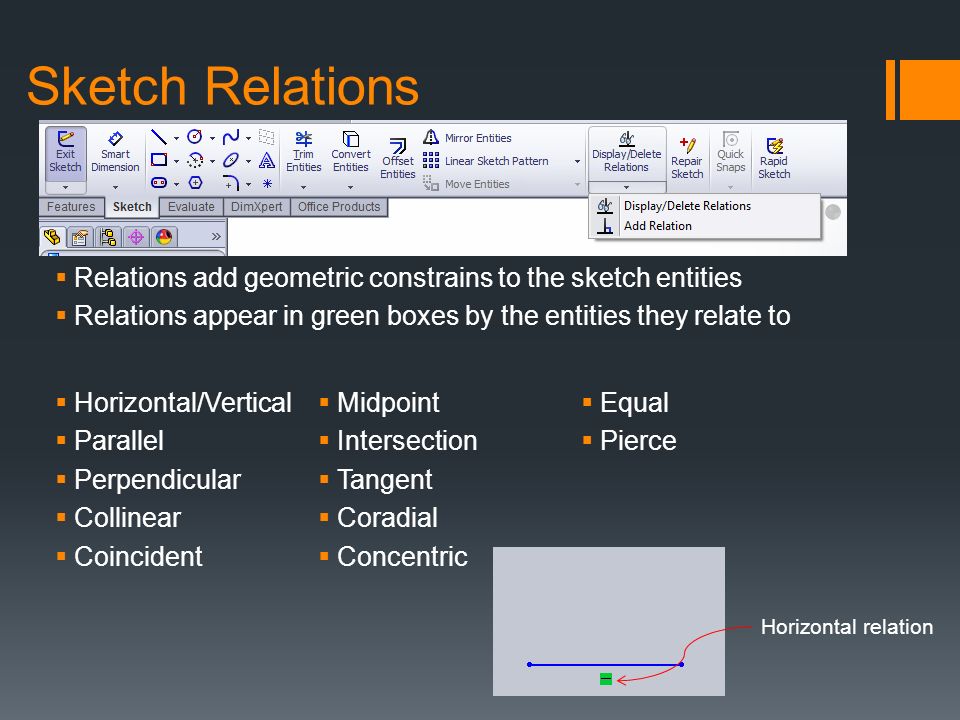Switch to the Features tab
Screen dimensions: 960x720
71,207
